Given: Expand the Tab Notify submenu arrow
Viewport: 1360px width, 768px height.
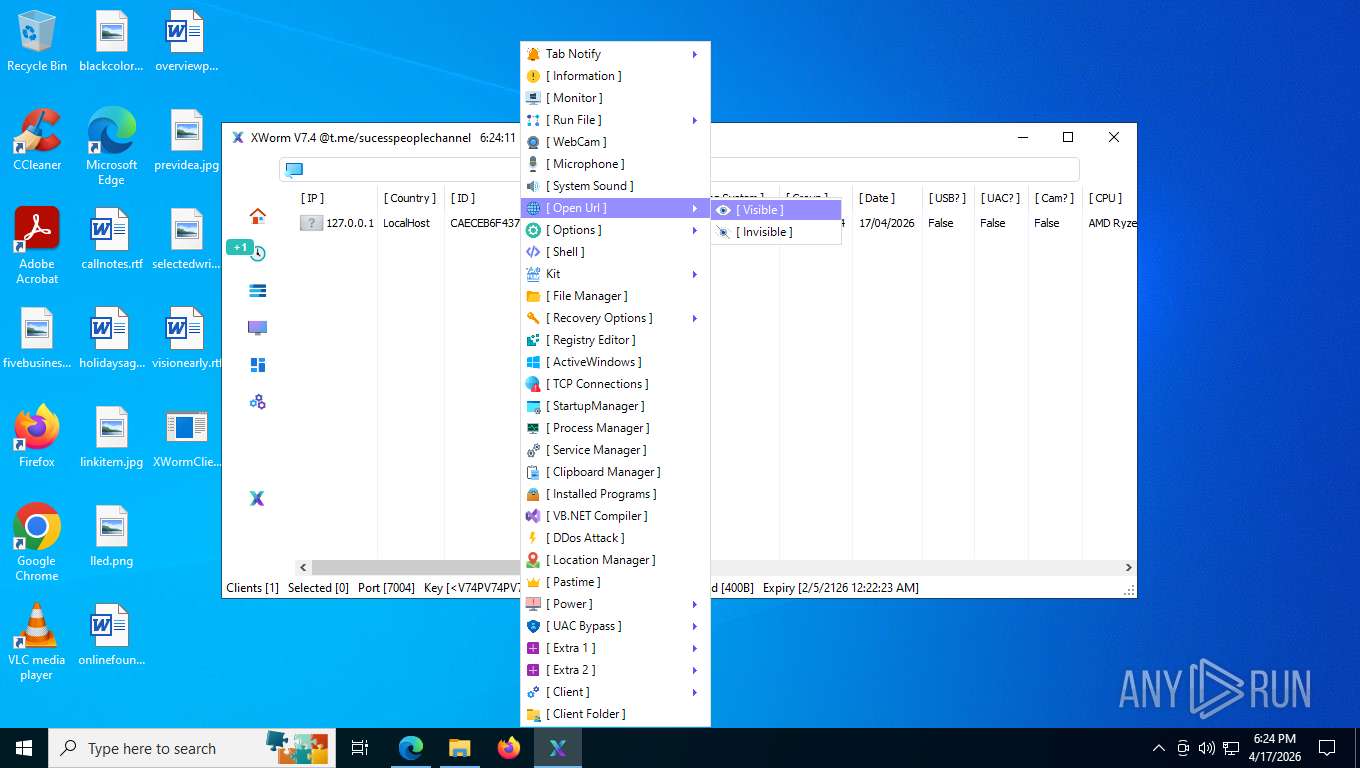Looking at the screenshot, I should 695,54.
